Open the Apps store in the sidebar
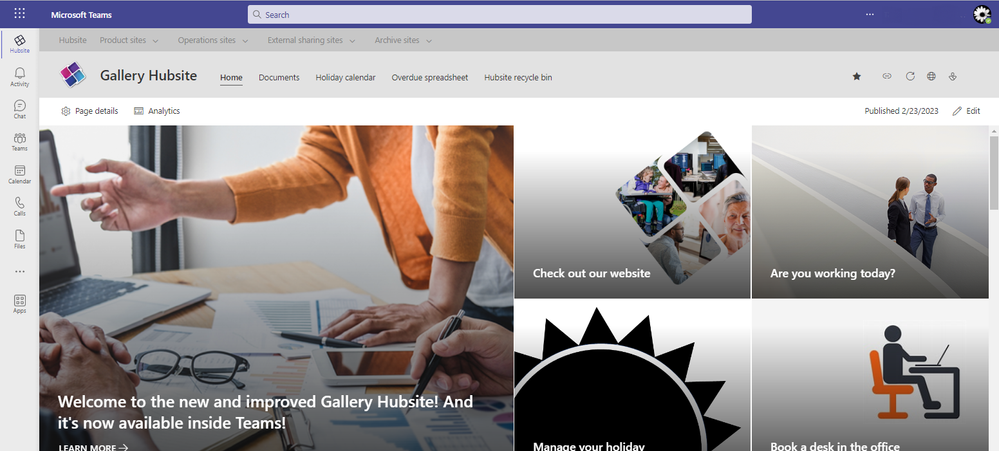 (x=20, y=304)
